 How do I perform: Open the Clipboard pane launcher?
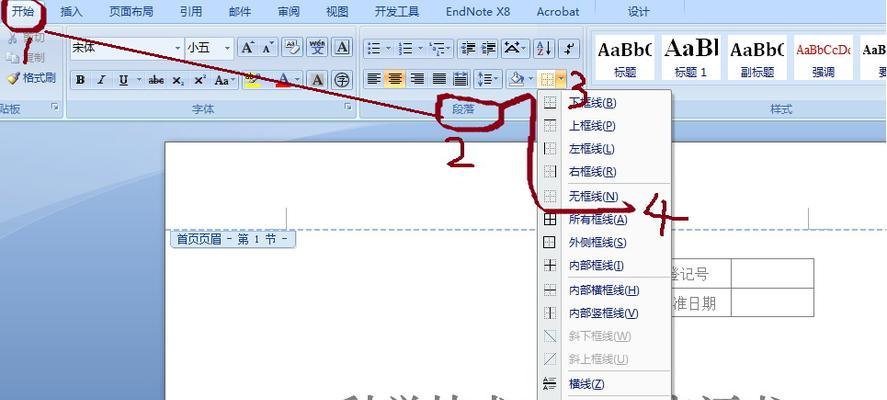55,107
